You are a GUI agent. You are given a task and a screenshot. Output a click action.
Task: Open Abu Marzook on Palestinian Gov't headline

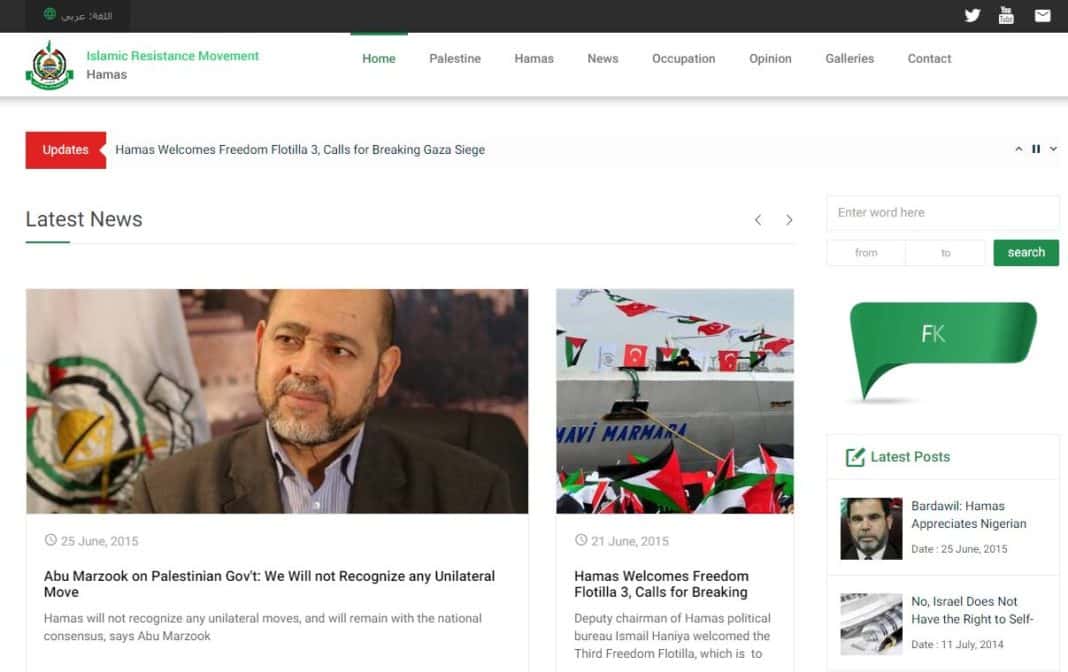point(269,584)
